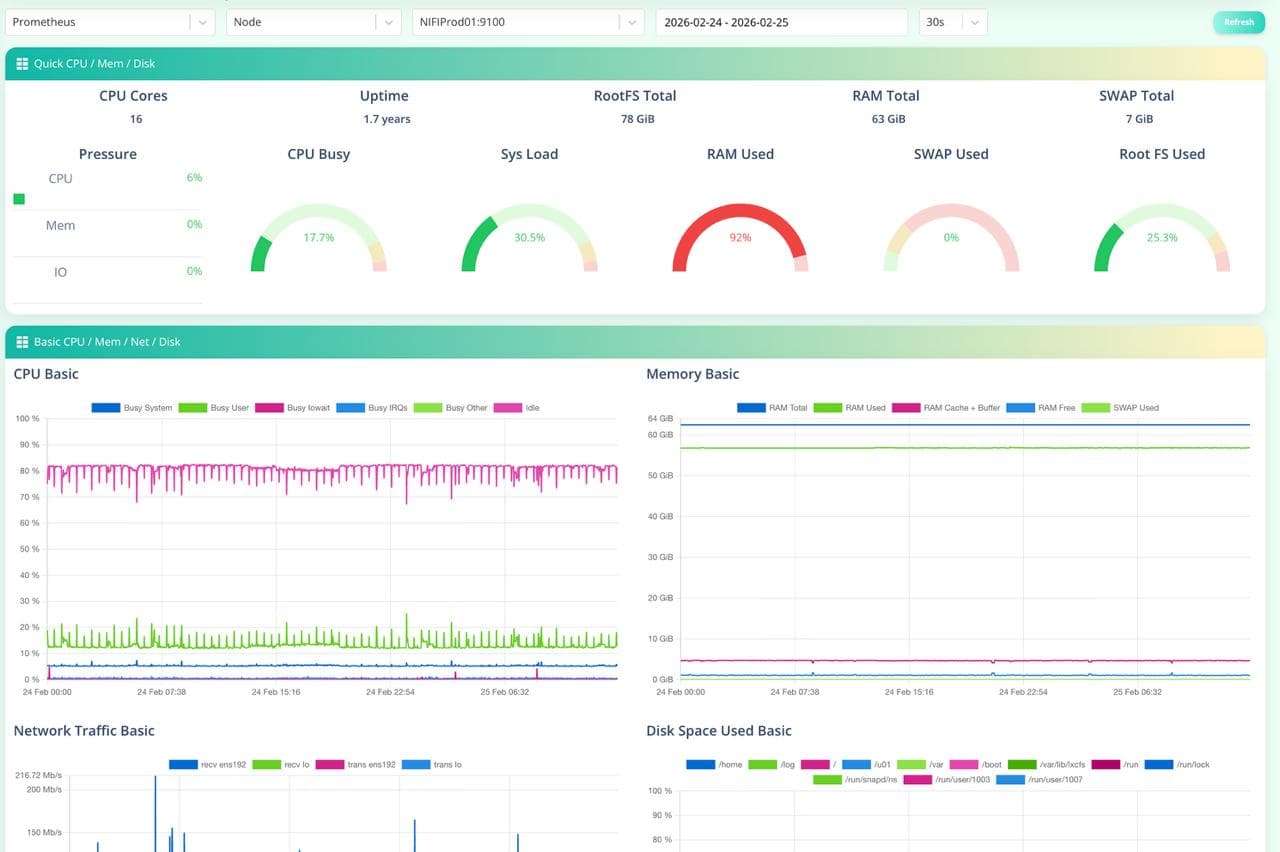Open the Prometheus datasource dropdown

click(109, 22)
